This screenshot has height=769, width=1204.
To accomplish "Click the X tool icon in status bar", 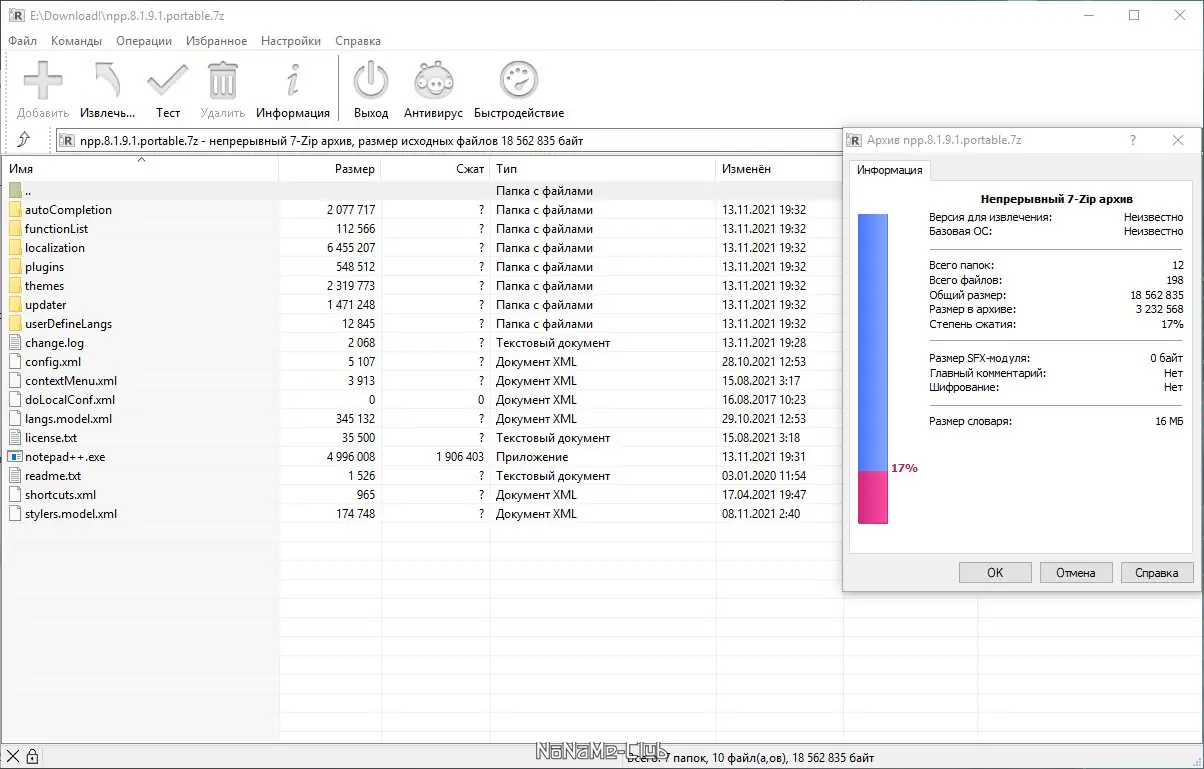I will [x=12, y=756].
